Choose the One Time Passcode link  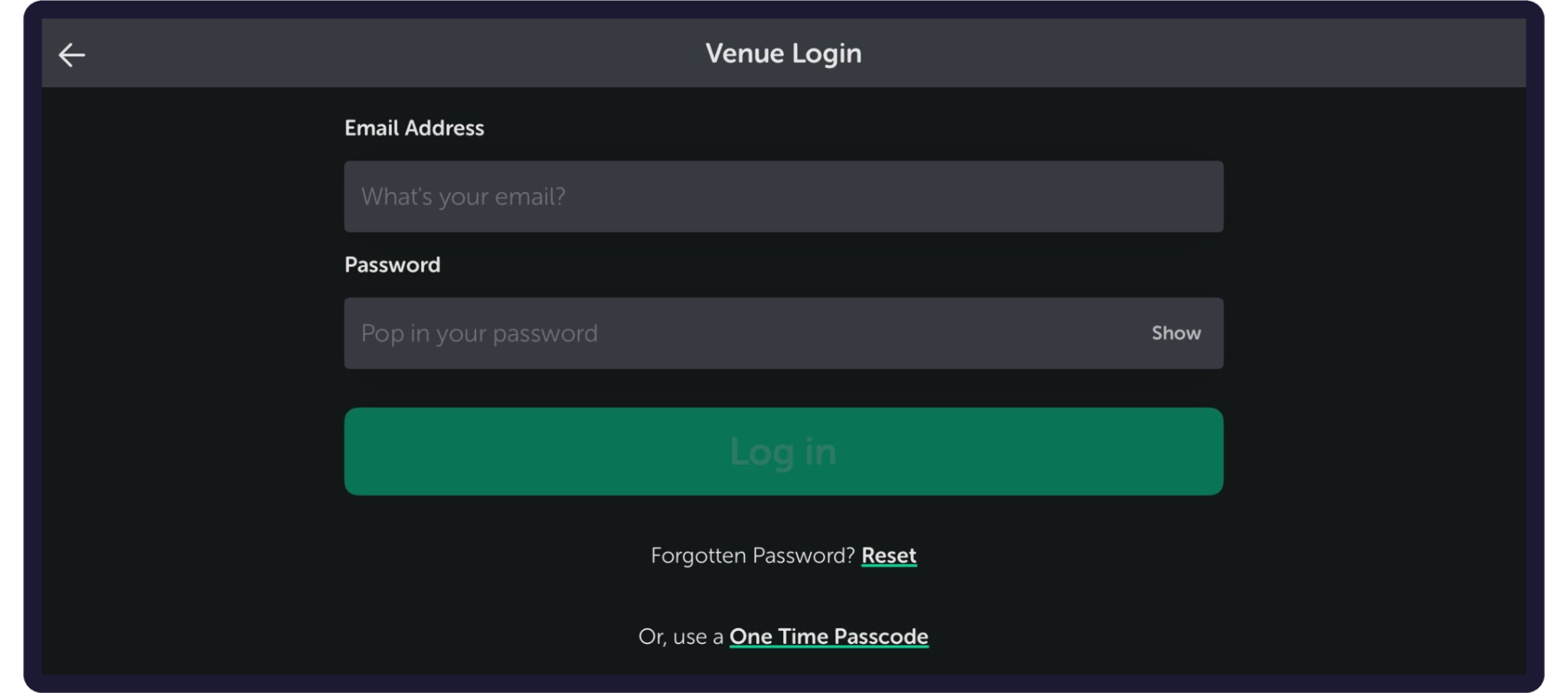(x=828, y=636)
